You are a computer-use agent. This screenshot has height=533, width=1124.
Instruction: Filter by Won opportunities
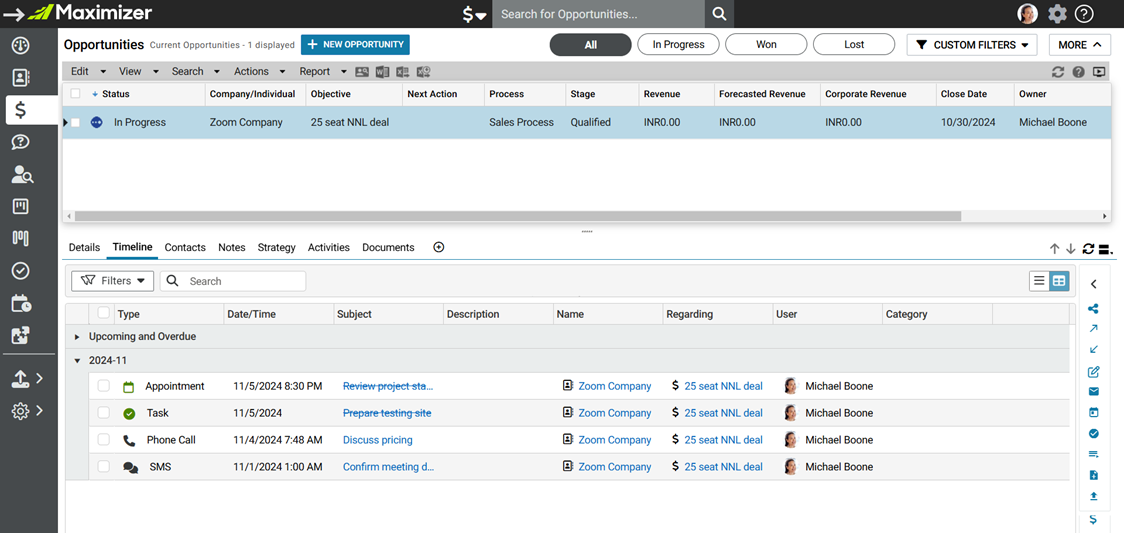tap(766, 44)
